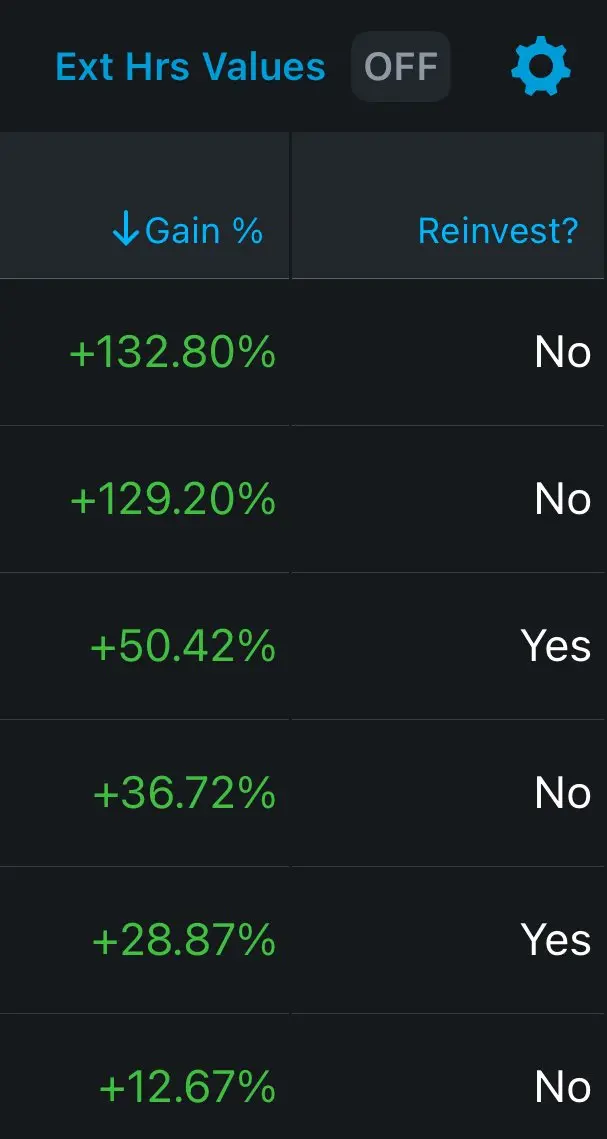
Task: Tap Reinvest No in the +129.20% row
Action: (x=563, y=500)
